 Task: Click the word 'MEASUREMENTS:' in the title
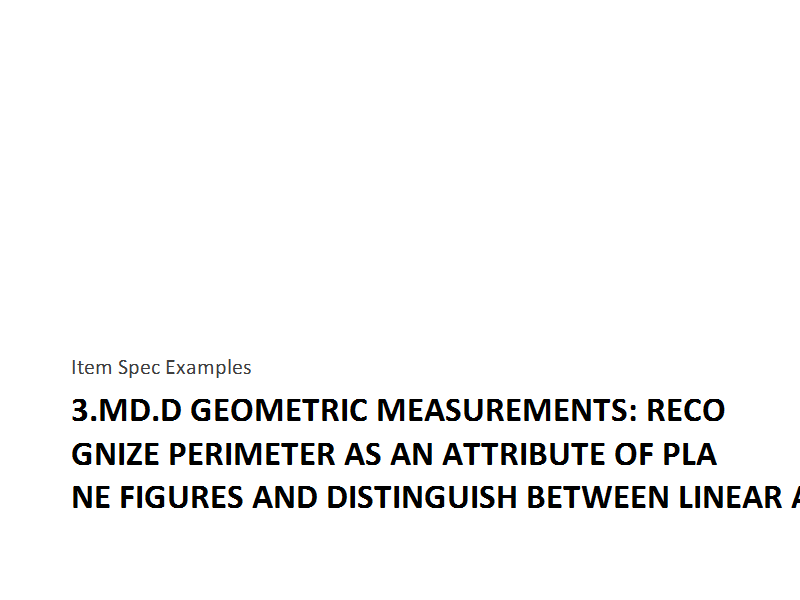pyautogui.click(x=507, y=410)
